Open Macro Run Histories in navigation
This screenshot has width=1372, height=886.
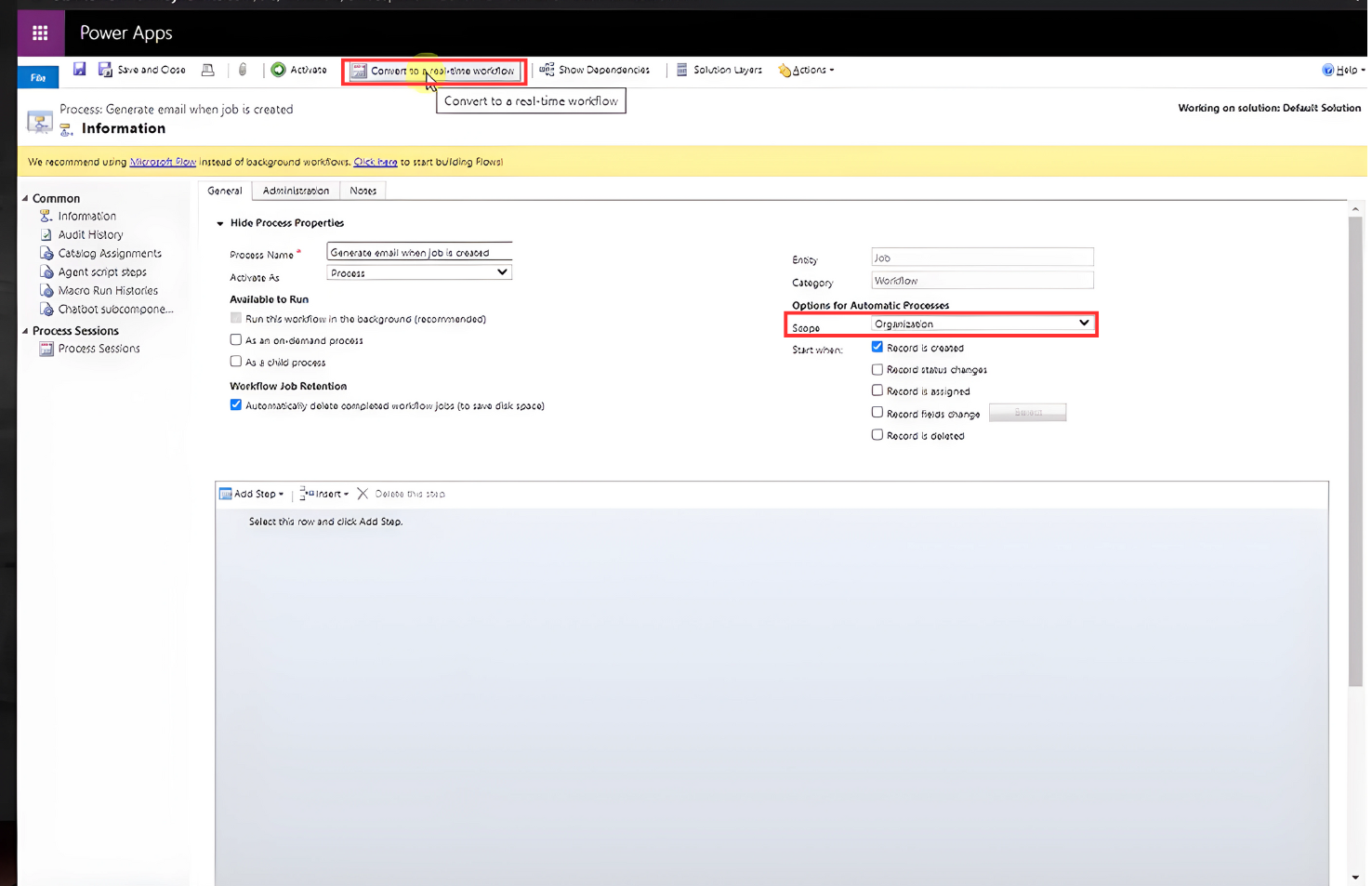coord(108,290)
